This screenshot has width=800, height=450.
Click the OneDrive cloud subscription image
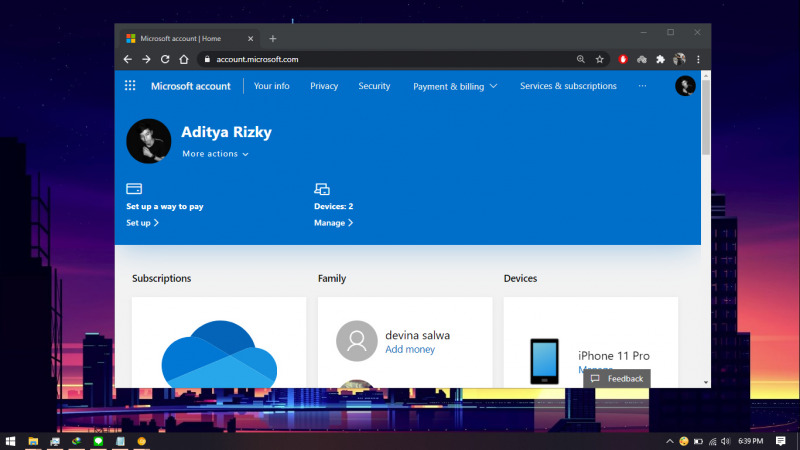(x=219, y=354)
